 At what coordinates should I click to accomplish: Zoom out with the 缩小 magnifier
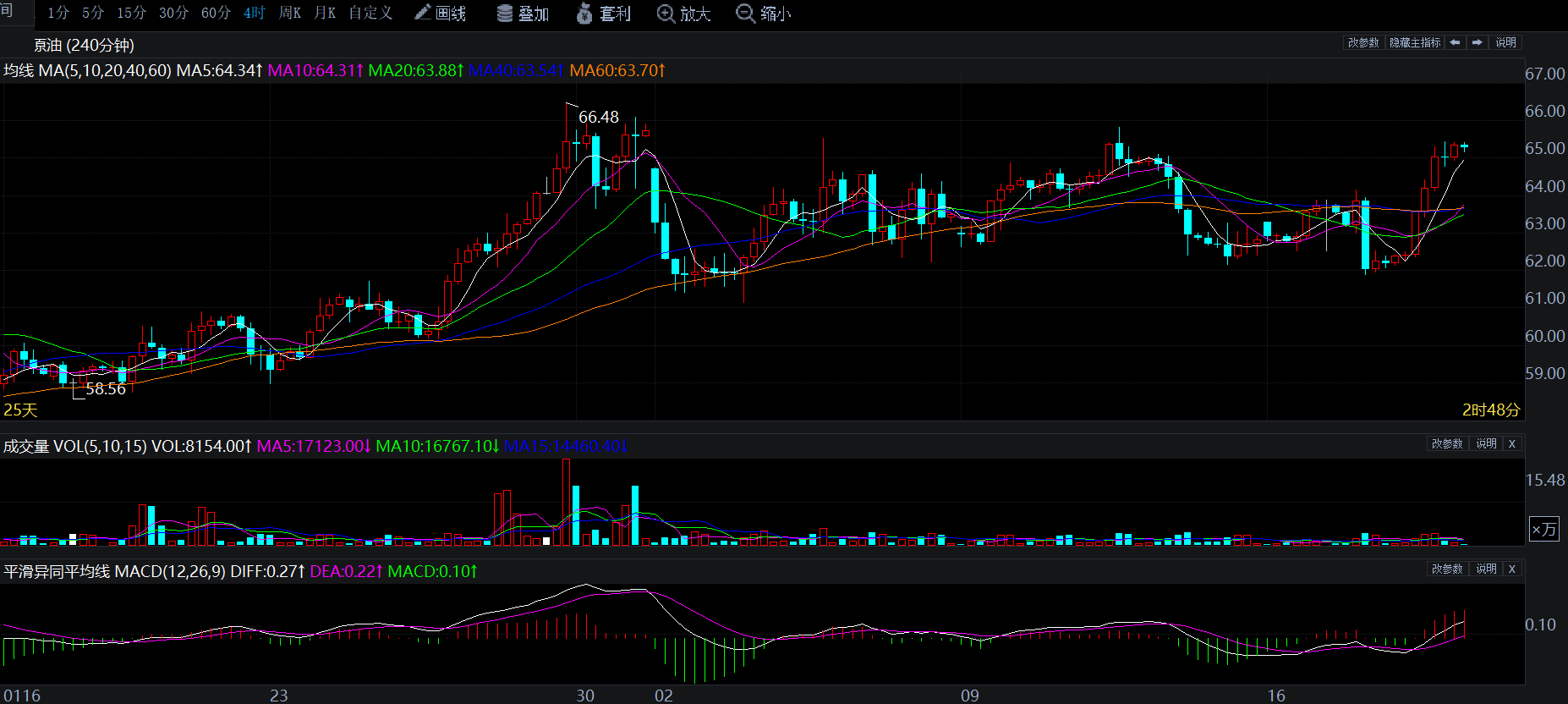pos(764,14)
